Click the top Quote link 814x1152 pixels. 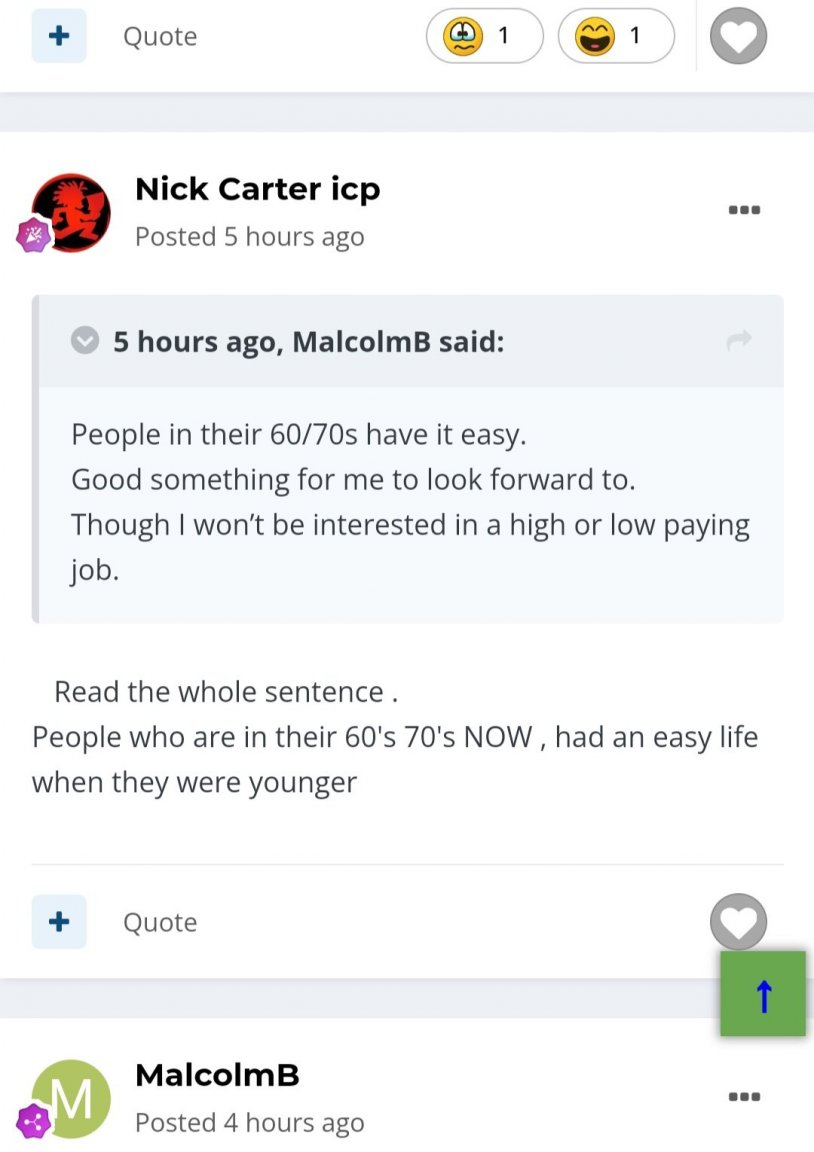pyautogui.click(x=160, y=37)
